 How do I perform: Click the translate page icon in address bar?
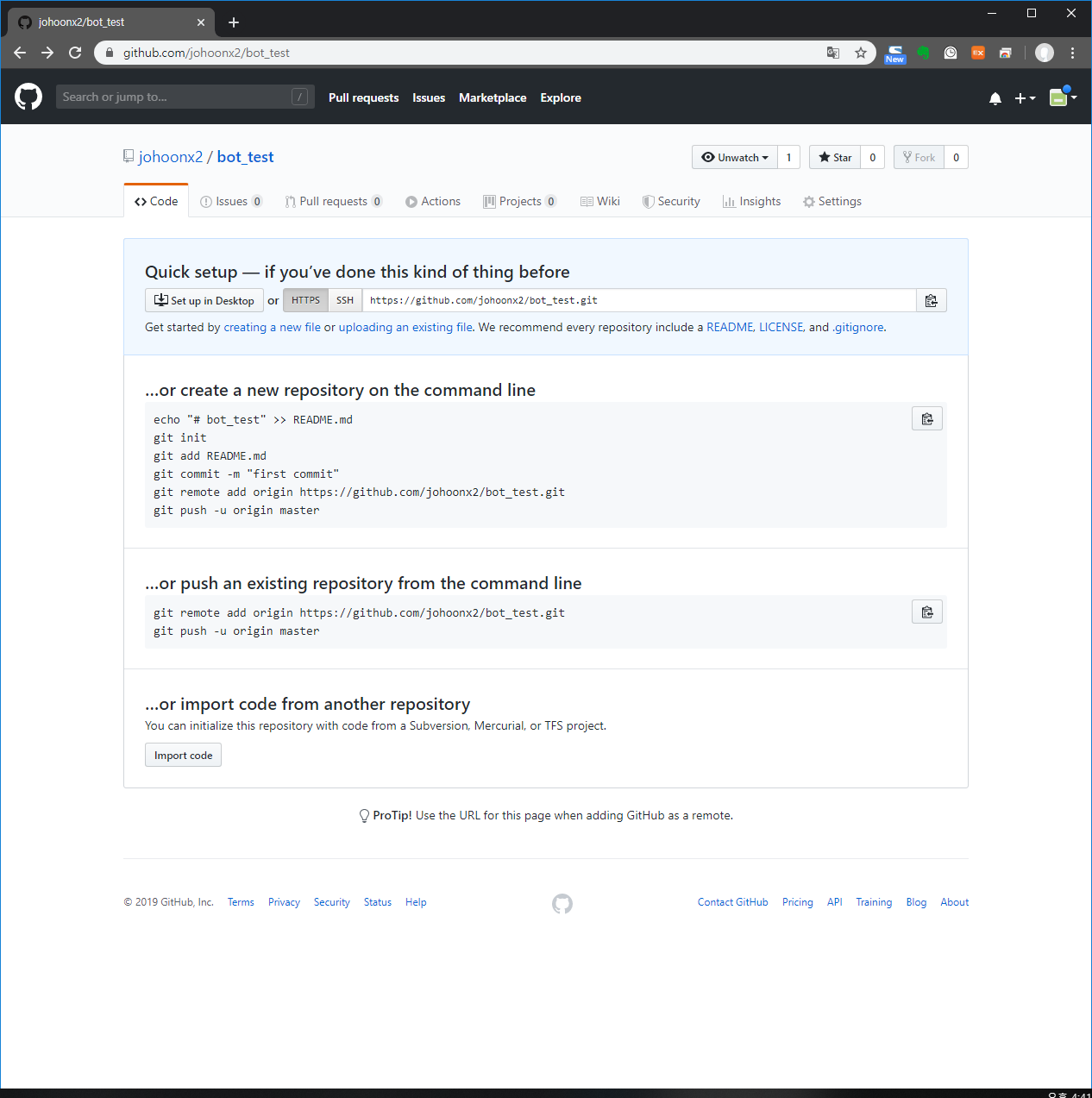coord(833,53)
